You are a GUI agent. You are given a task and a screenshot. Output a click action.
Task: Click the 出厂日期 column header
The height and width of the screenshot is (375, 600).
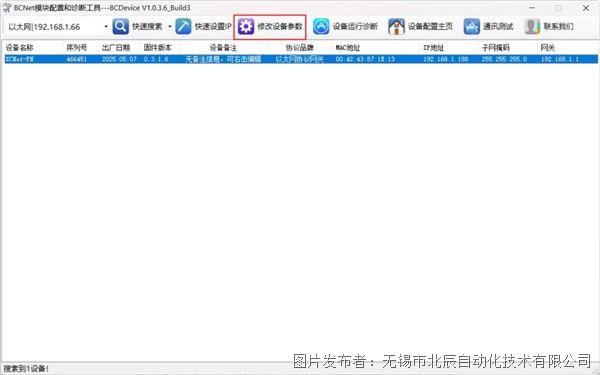(116, 48)
